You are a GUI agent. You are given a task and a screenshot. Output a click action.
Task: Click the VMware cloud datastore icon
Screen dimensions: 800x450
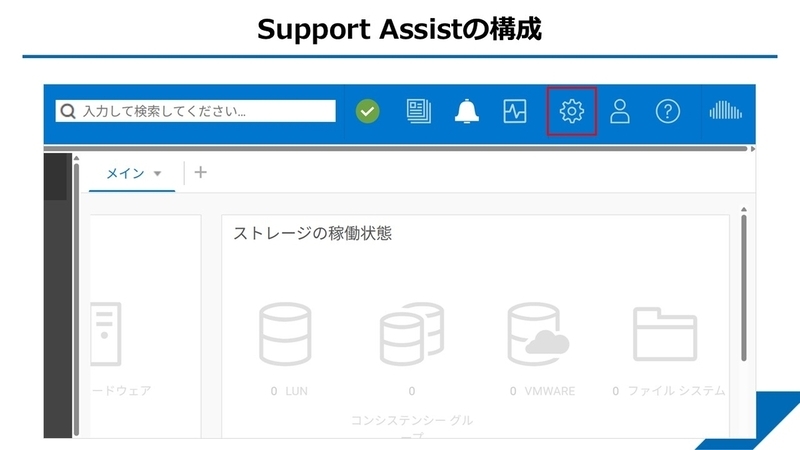click(x=538, y=334)
